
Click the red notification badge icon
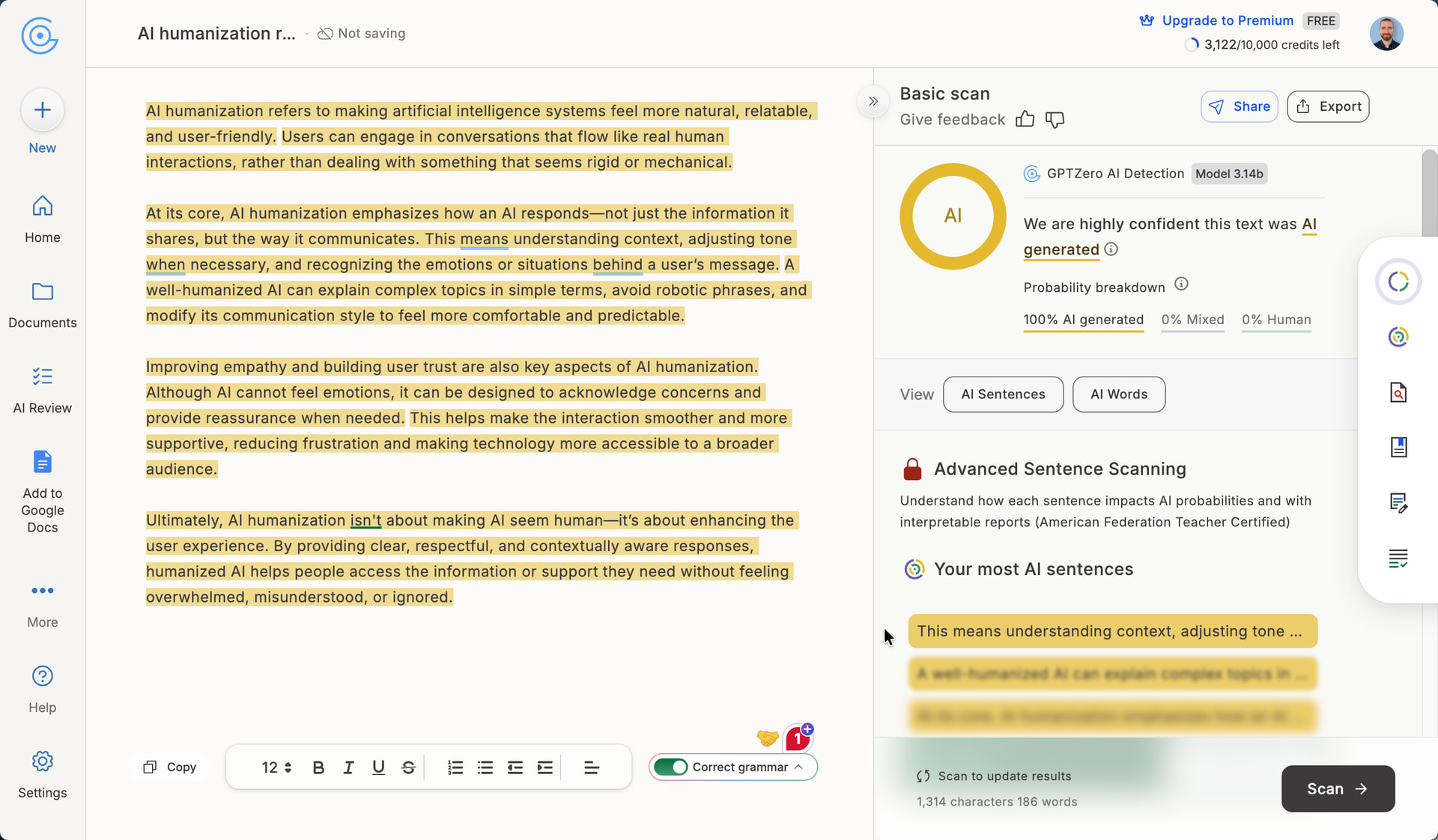797,740
